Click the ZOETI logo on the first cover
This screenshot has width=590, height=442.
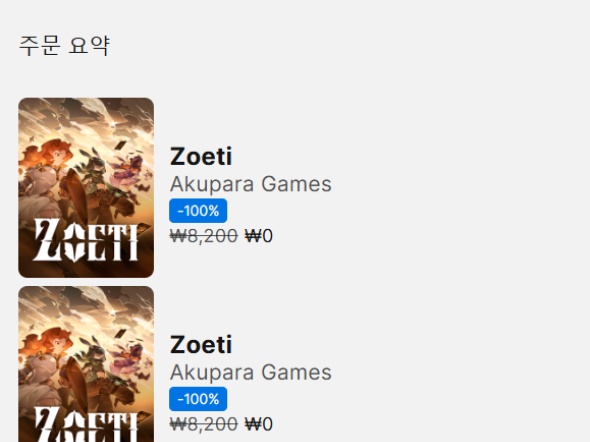pos(86,241)
